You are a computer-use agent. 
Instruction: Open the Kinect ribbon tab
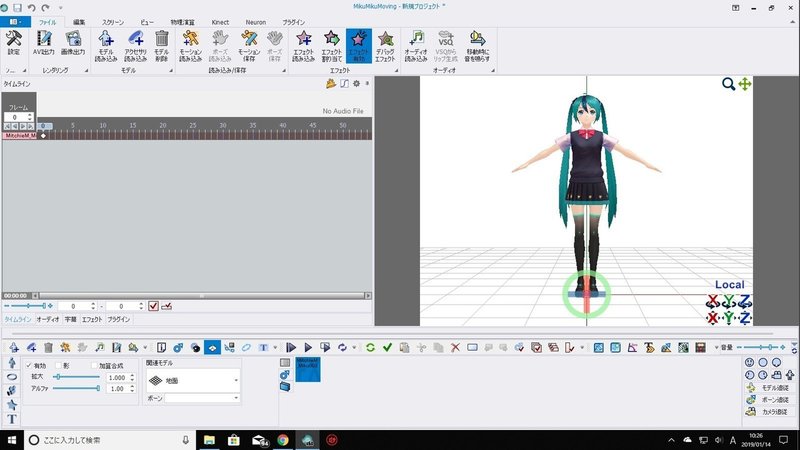point(220,22)
